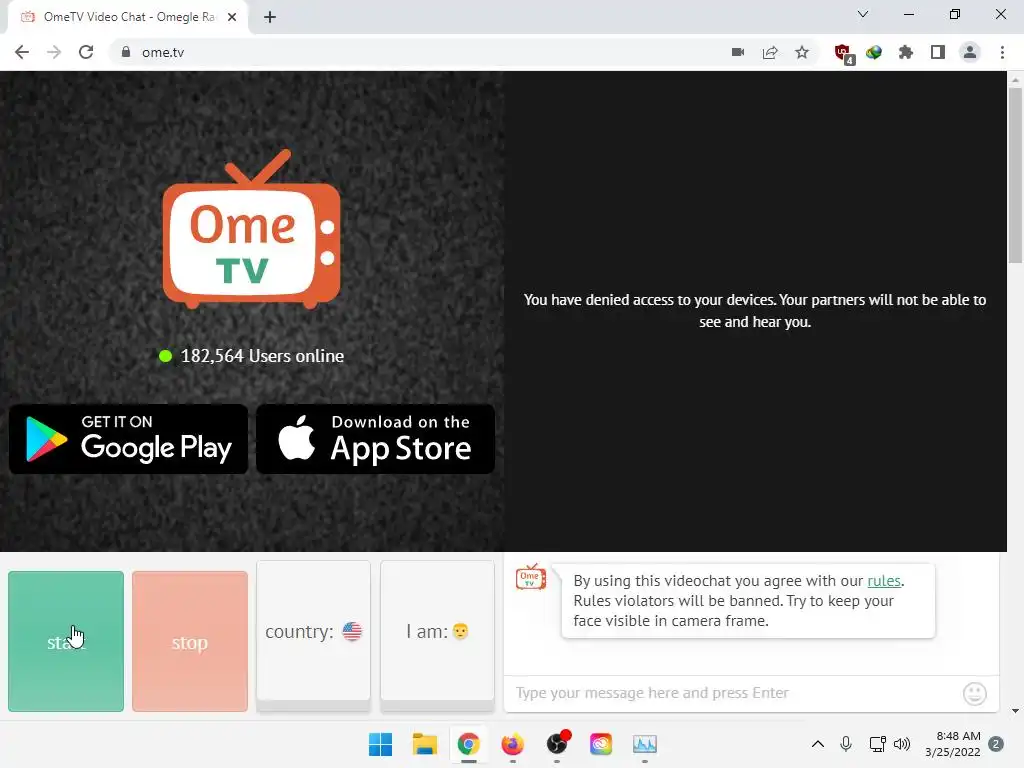The image size is (1024, 768).
Task: Open network status tray icon
Action: tap(877, 744)
